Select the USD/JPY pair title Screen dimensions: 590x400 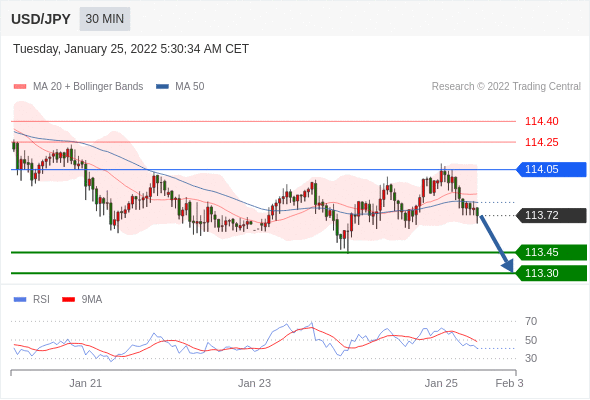[41, 19]
